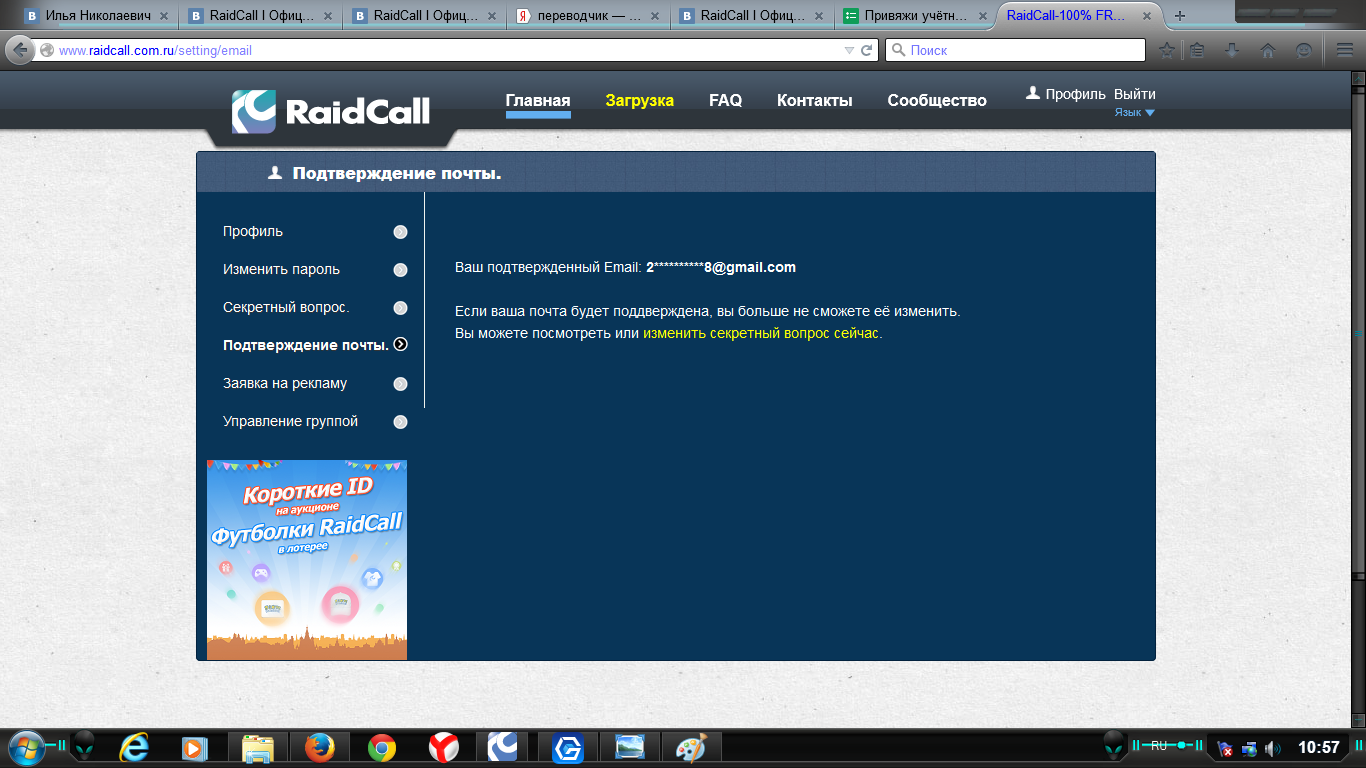This screenshot has height=768, width=1366.
Task: Follow the изменить секретный вопрос сейчас link
Action: pyautogui.click(x=761, y=333)
